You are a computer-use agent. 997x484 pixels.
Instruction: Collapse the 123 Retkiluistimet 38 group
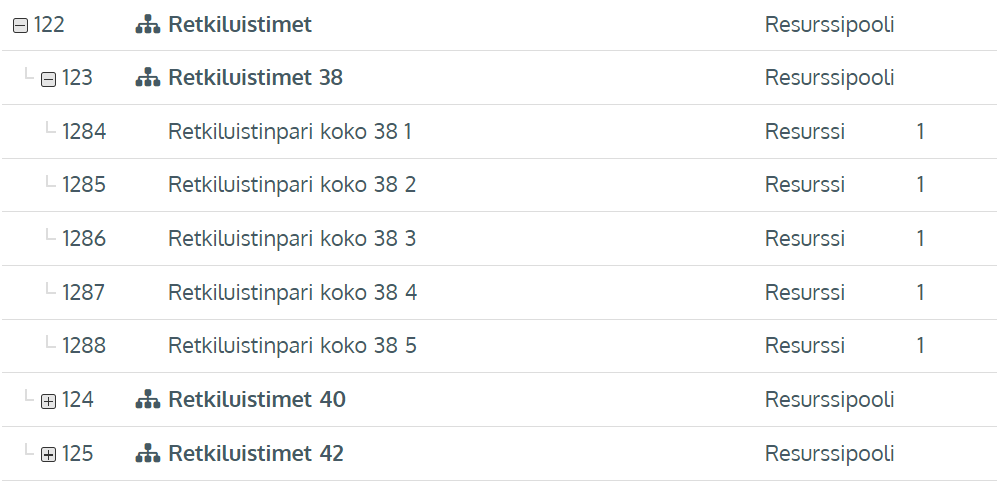pos(48,79)
